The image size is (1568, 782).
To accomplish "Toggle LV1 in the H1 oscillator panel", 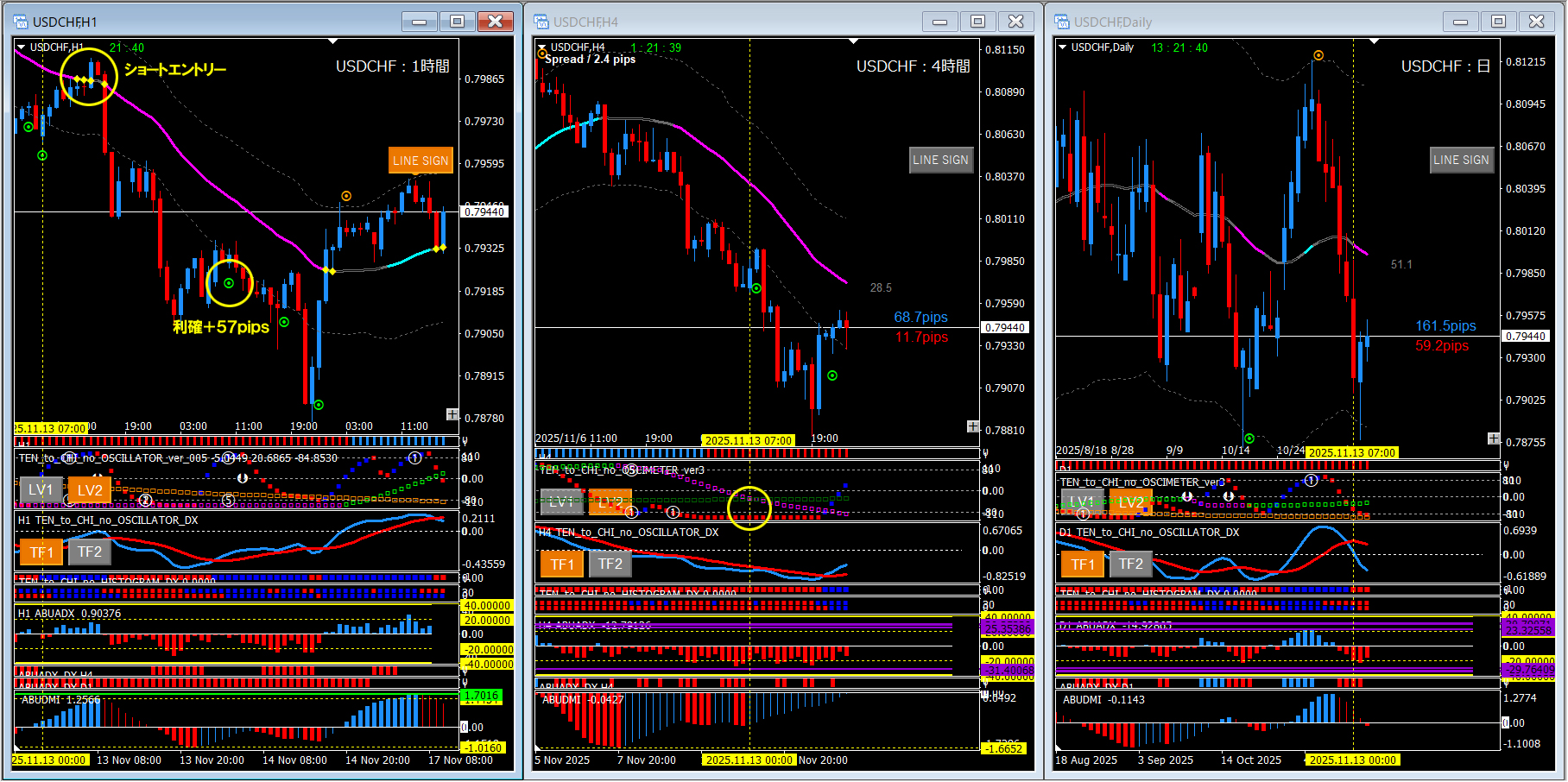I will click(x=41, y=490).
